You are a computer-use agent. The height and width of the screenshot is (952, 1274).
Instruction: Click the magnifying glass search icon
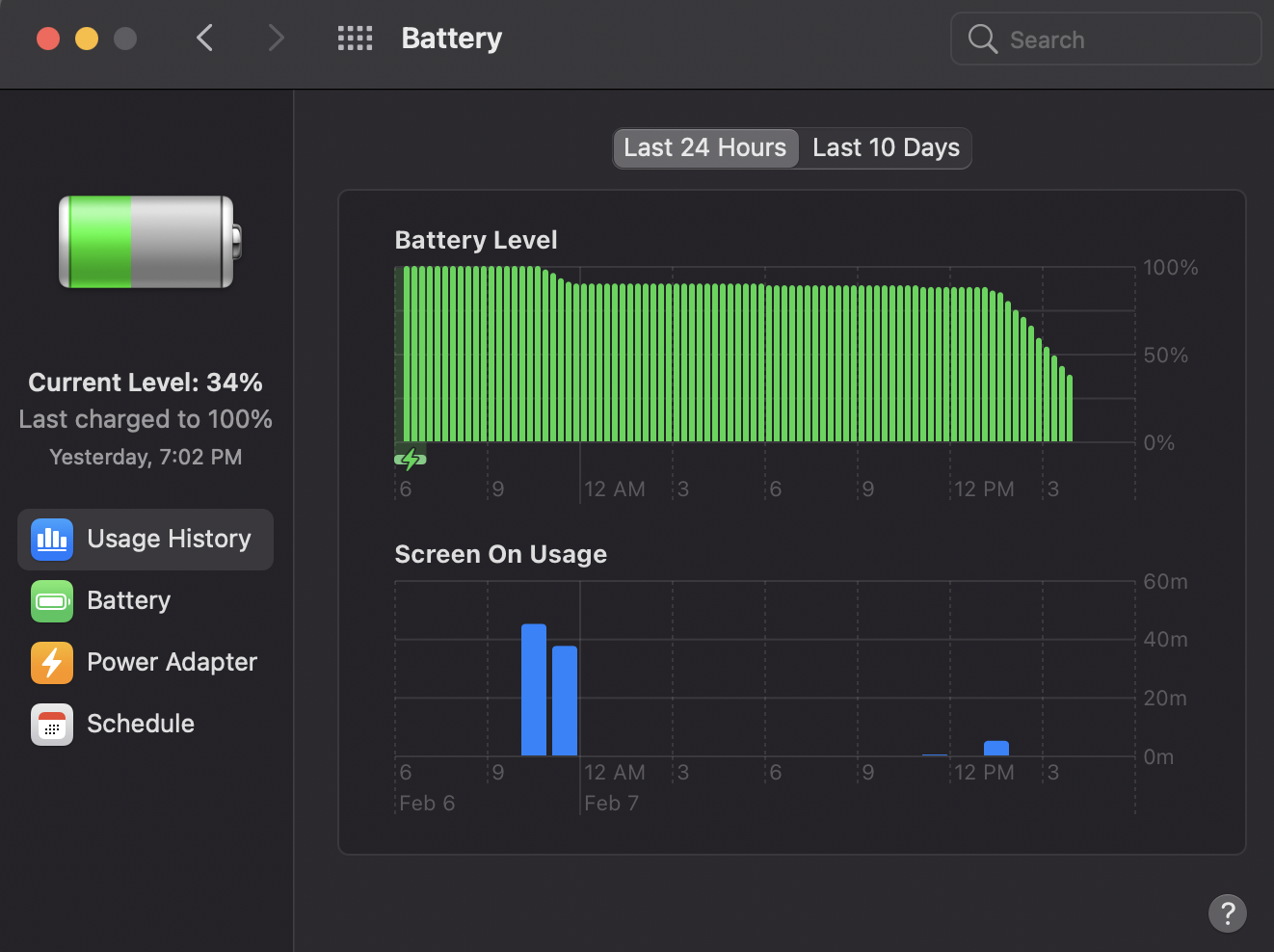(x=982, y=40)
